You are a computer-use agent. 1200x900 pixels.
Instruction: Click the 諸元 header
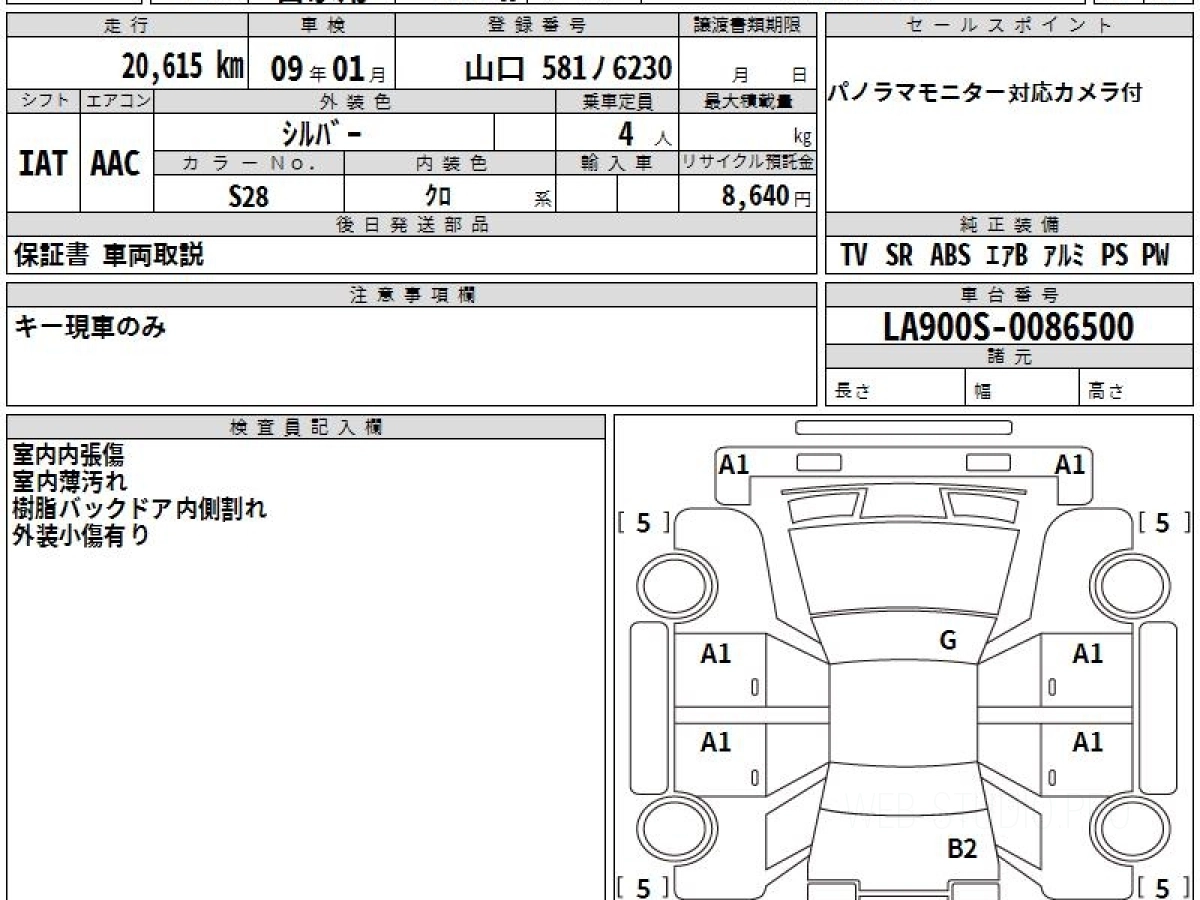1009,357
